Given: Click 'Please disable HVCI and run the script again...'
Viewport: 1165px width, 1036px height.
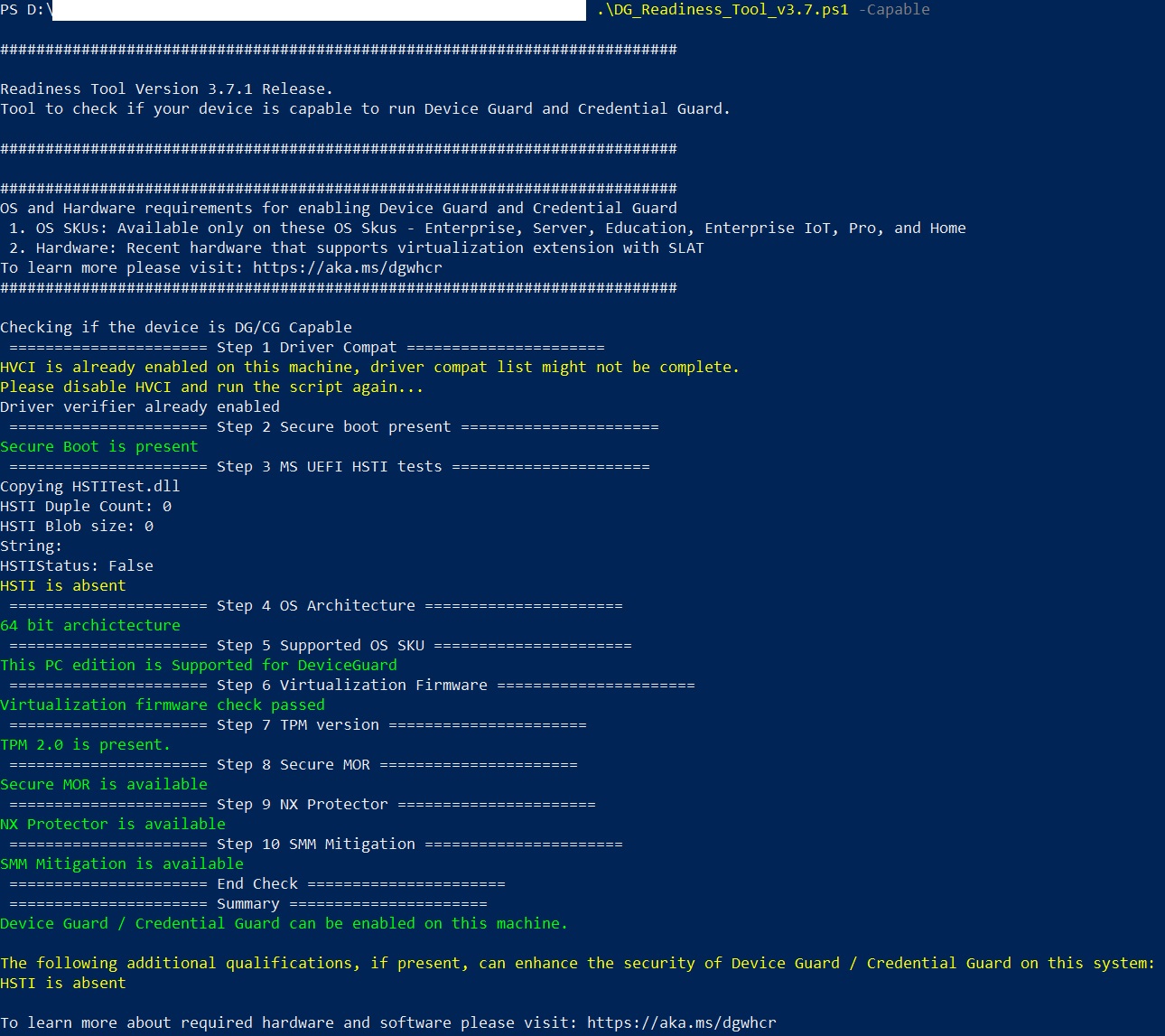Looking at the screenshot, I should point(212,387).
